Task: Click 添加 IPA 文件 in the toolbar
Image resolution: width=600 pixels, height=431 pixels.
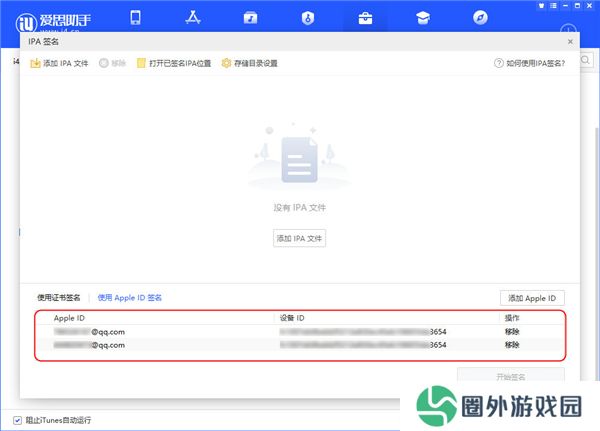Action: (59, 63)
